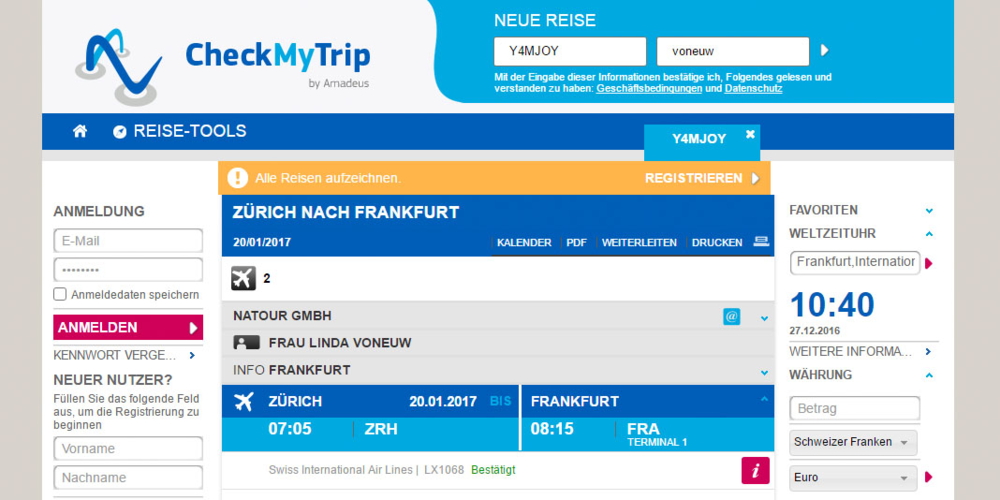Screen dimensions: 1000x500
Task: Close the Y4MJOY trip tab
Action: (x=750, y=134)
